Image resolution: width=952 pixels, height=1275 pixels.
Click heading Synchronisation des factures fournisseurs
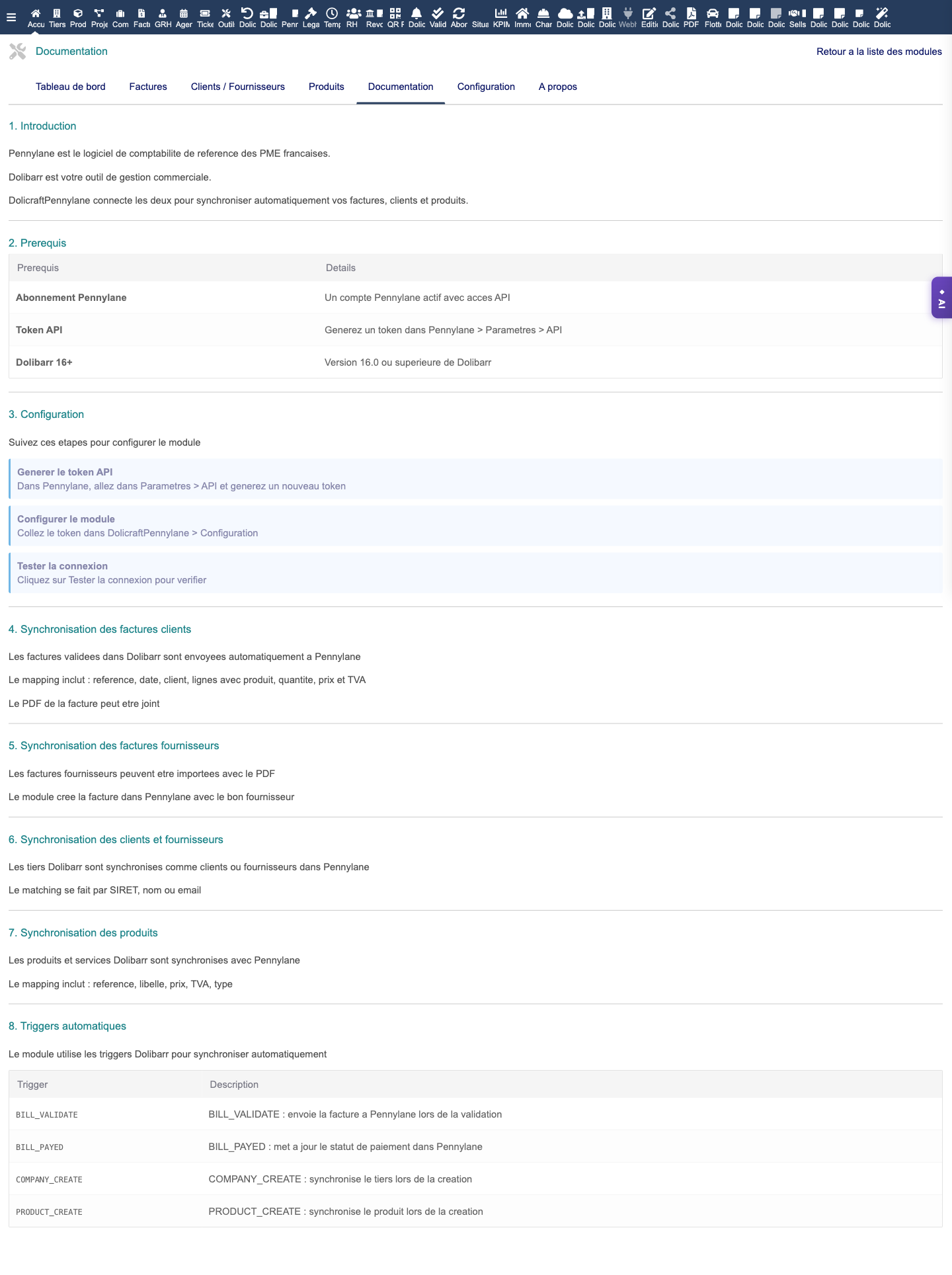click(x=114, y=746)
